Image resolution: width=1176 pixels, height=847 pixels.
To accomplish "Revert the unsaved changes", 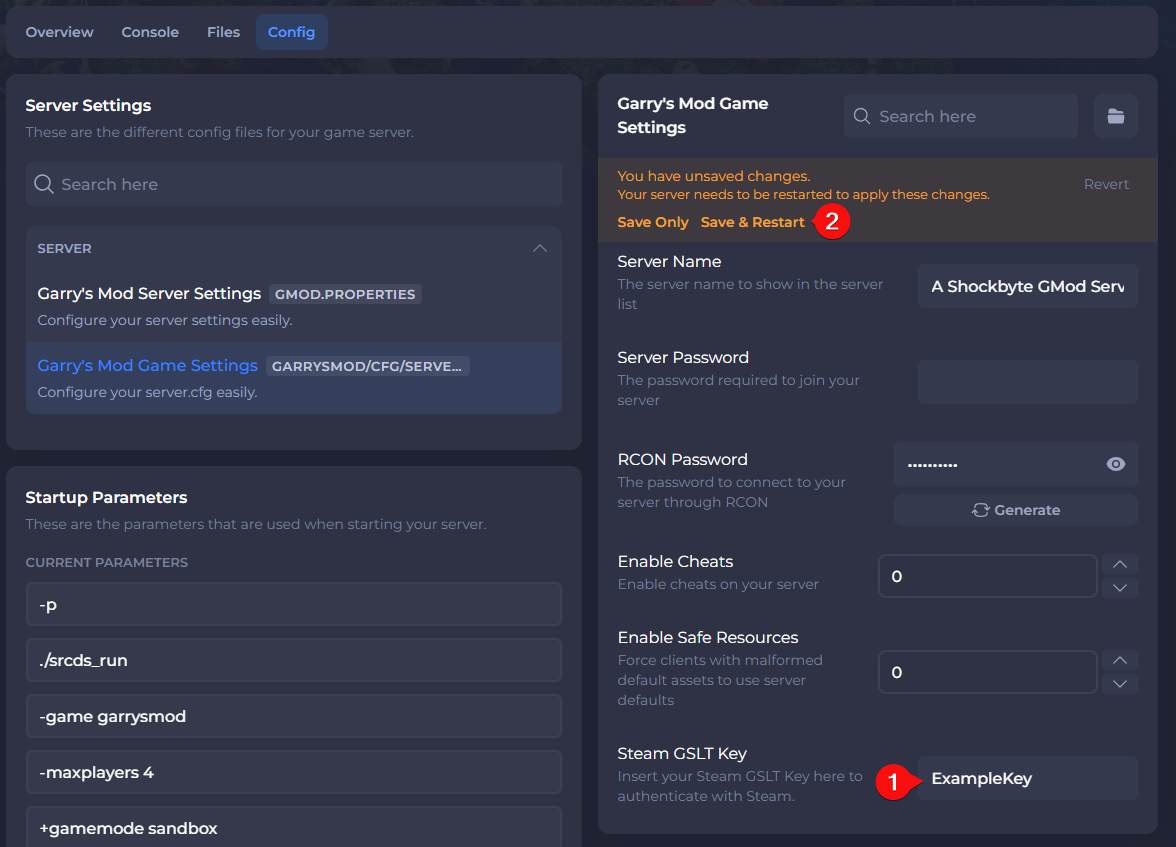I will click(1106, 184).
